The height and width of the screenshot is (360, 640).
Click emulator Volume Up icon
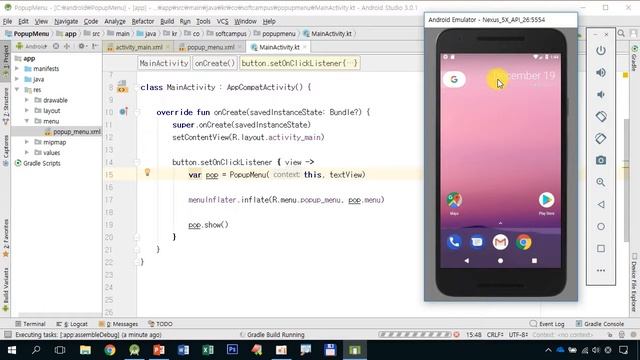click(600, 73)
